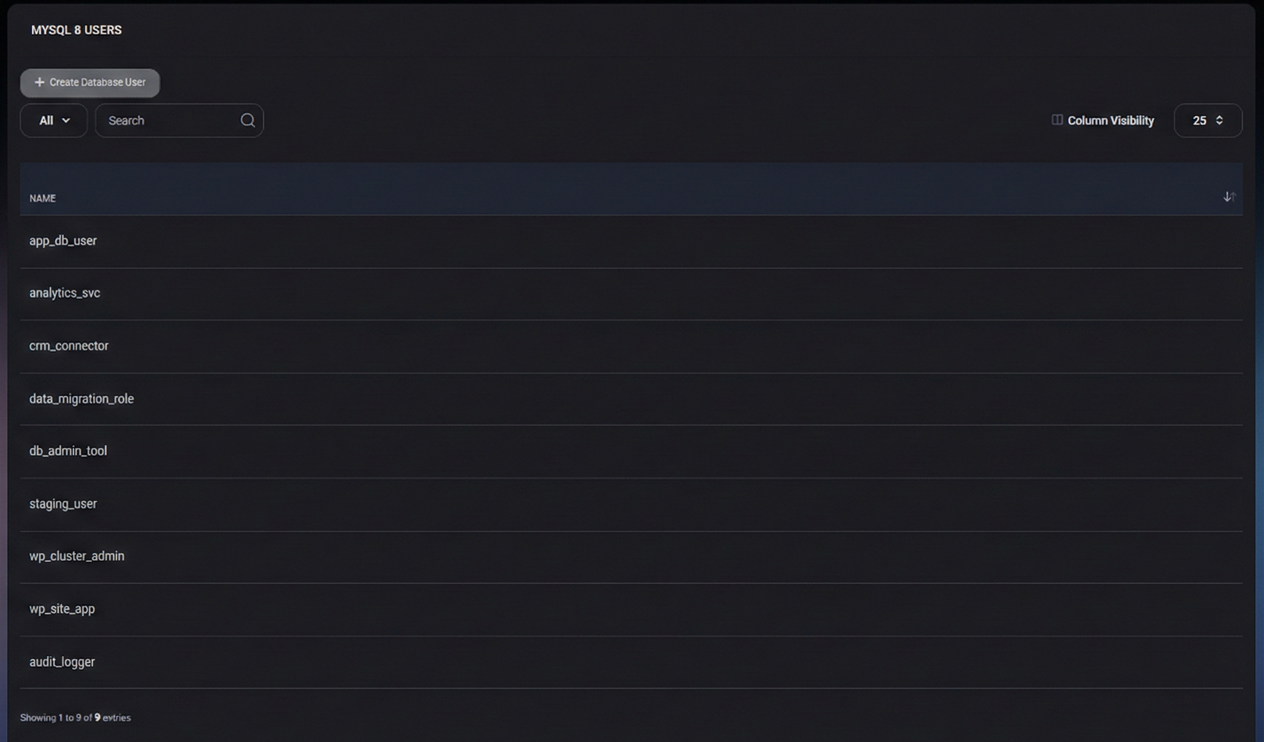Click the data_migration_role entry

tap(82, 399)
